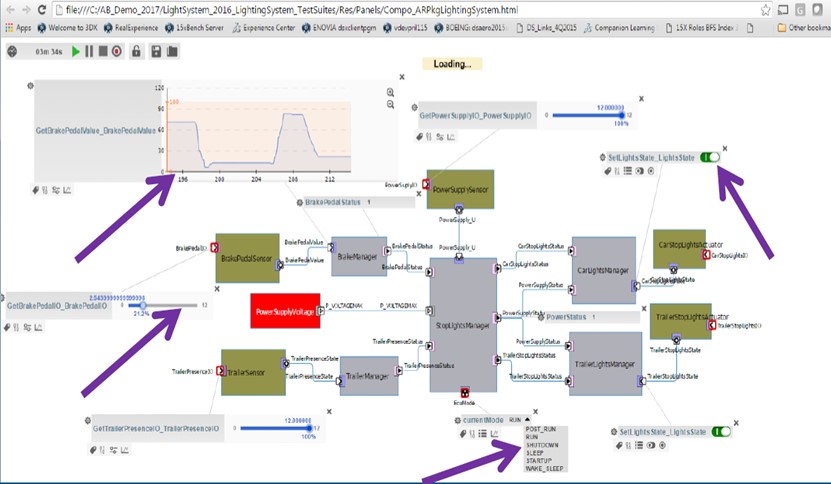Image resolution: width=831 pixels, height=484 pixels.
Task: Start the simulation with the green play button
Action: (x=76, y=51)
